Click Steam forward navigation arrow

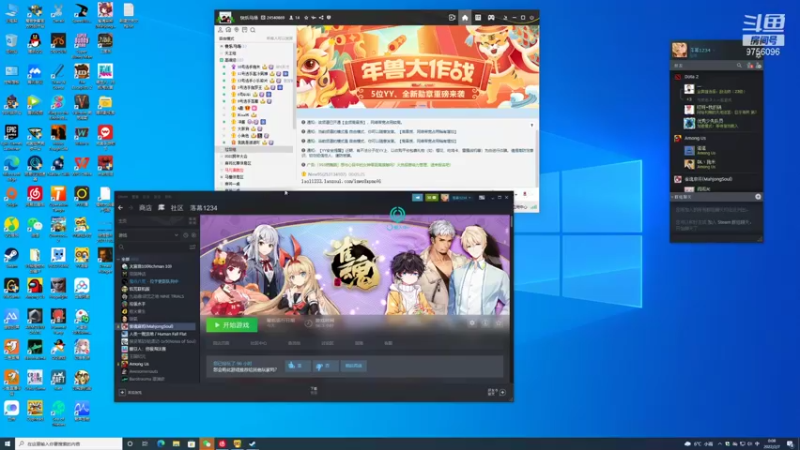131,208
